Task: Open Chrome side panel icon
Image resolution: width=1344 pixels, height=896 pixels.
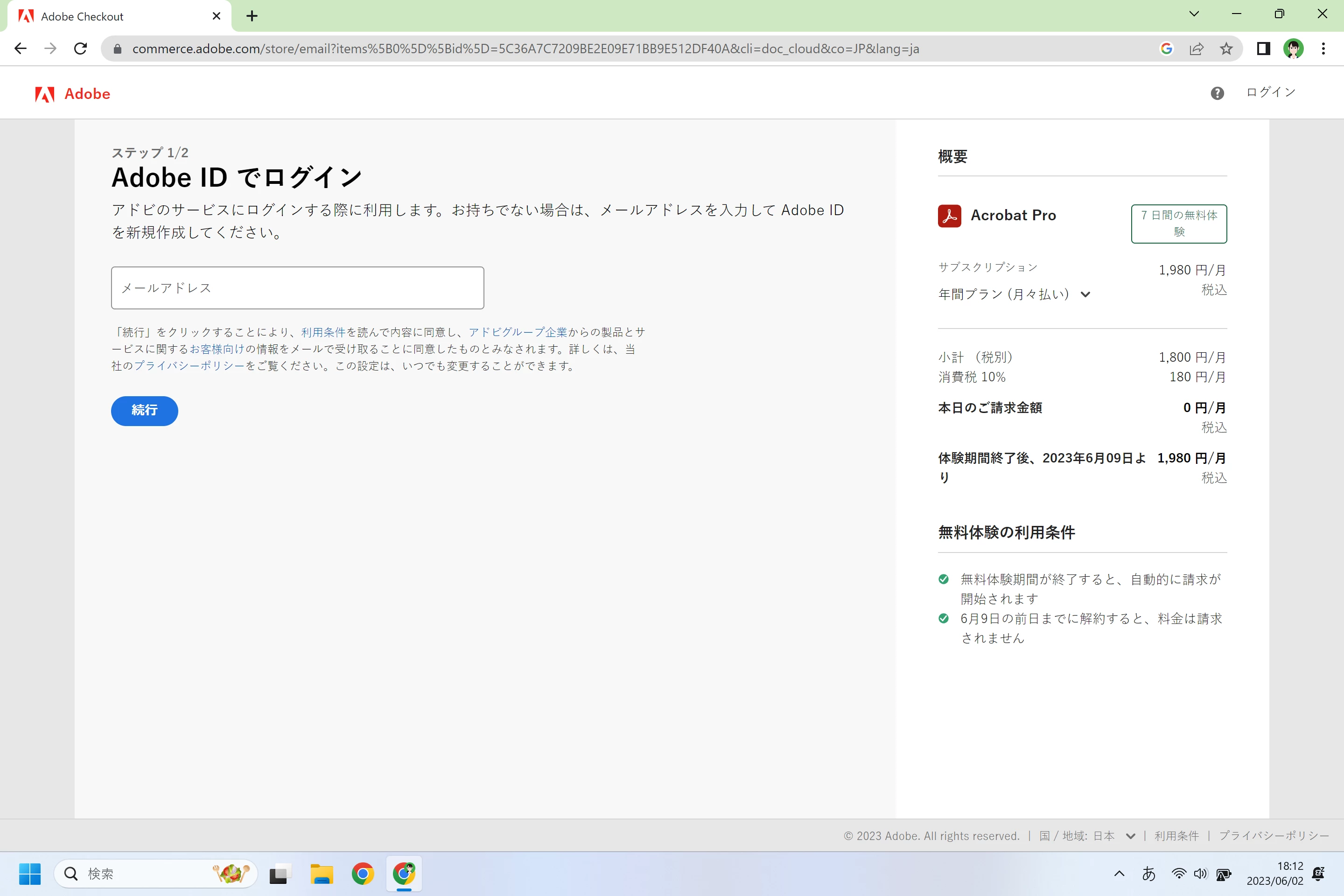Action: click(x=1263, y=49)
